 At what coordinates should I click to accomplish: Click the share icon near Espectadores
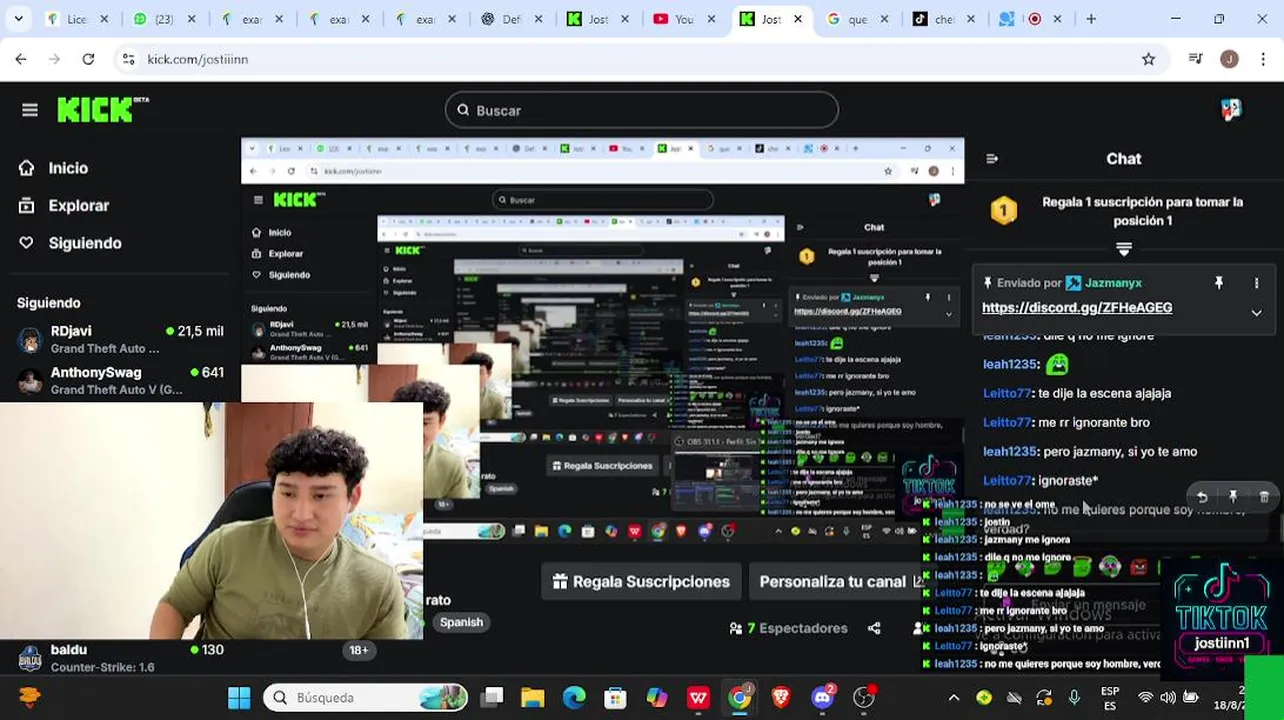[874, 628]
